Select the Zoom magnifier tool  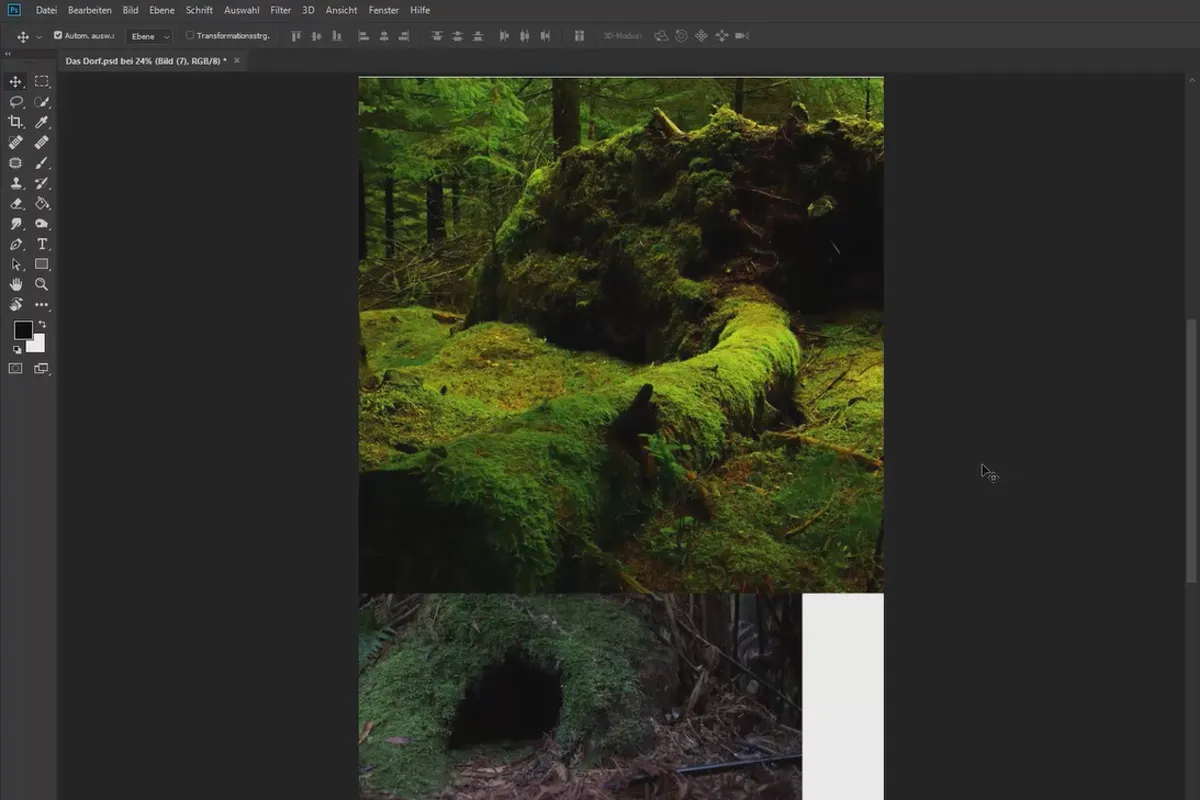click(42, 285)
